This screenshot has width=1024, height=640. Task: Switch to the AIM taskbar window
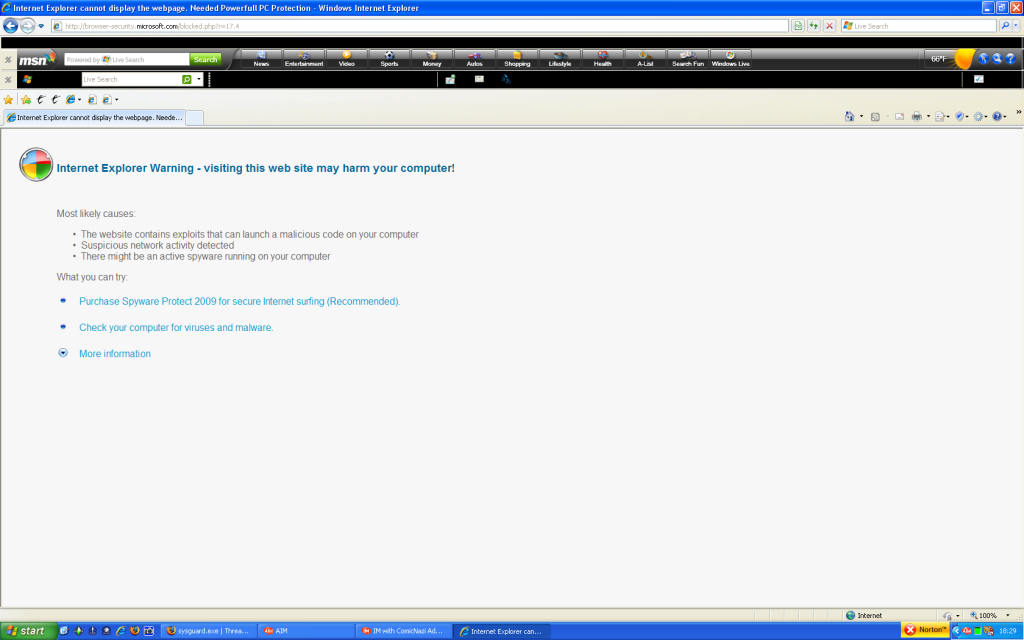tap(306, 631)
